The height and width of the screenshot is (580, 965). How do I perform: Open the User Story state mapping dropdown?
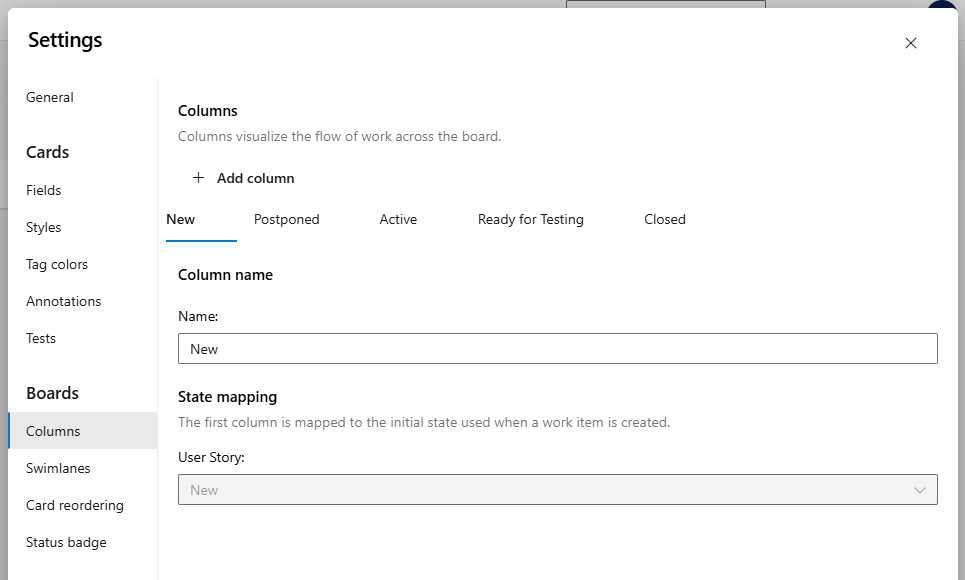pos(557,490)
